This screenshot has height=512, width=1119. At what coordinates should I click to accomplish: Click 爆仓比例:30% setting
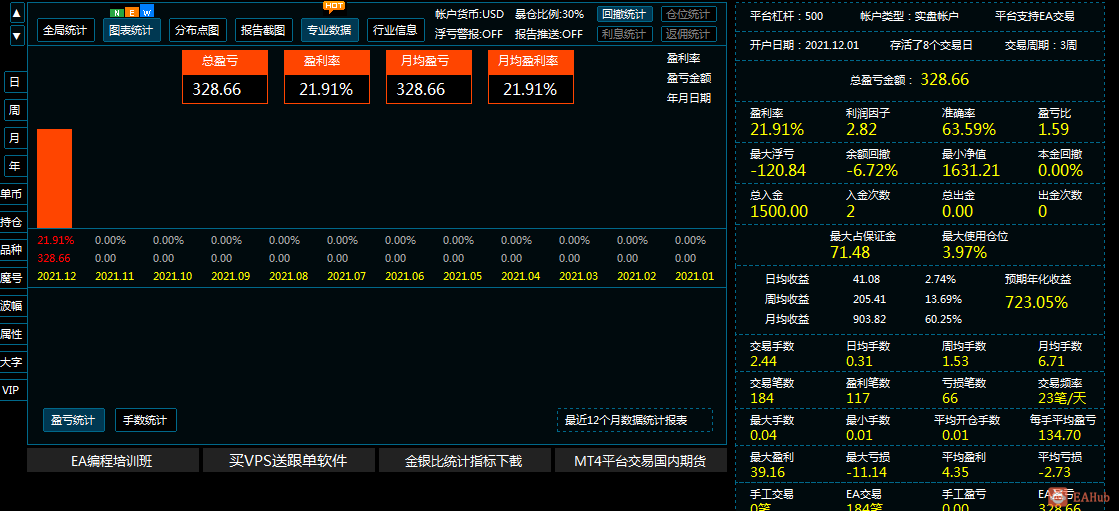pos(549,14)
